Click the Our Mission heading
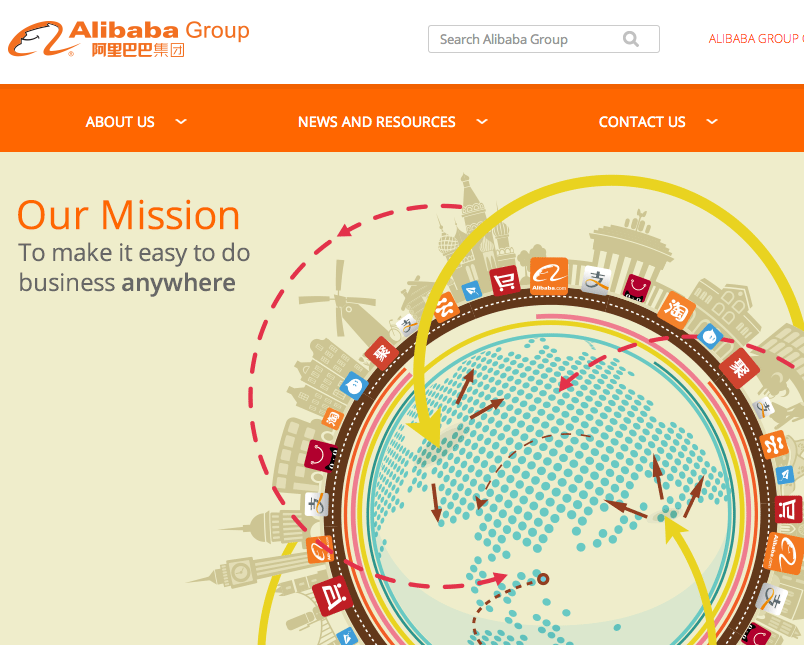The height and width of the screenshot is (645, 804). coord(129,215)
